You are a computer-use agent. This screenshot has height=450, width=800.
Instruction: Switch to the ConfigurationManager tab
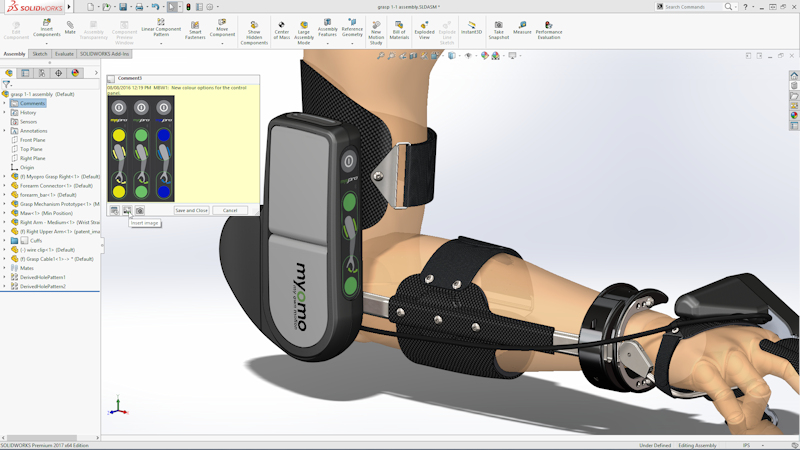pos(42,73)
